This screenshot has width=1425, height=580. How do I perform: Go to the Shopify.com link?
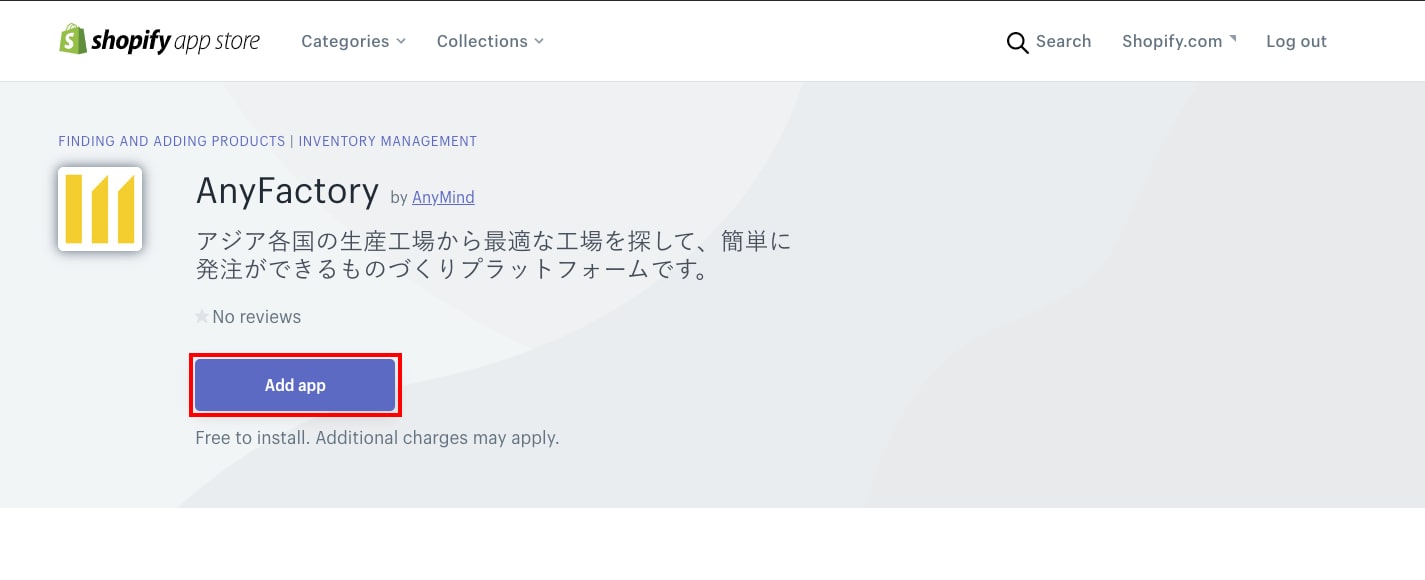click(x=1171, y=41)
